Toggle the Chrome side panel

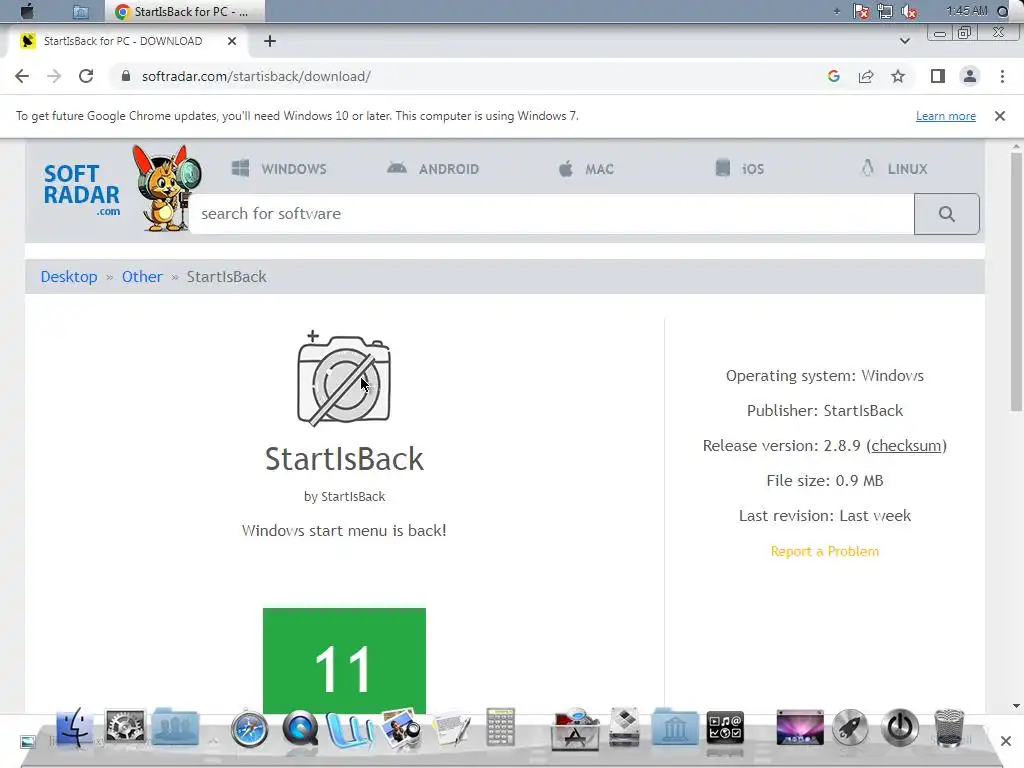(x=938, y=76)
